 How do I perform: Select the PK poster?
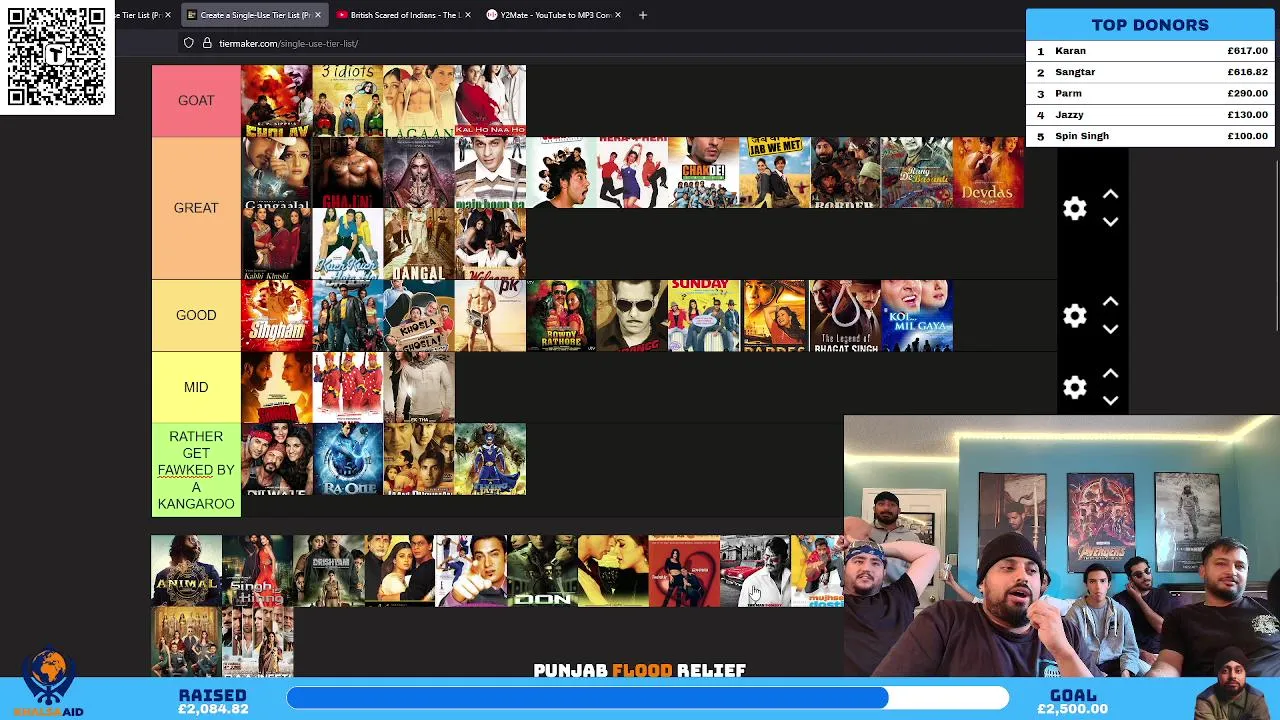(490, 315)
